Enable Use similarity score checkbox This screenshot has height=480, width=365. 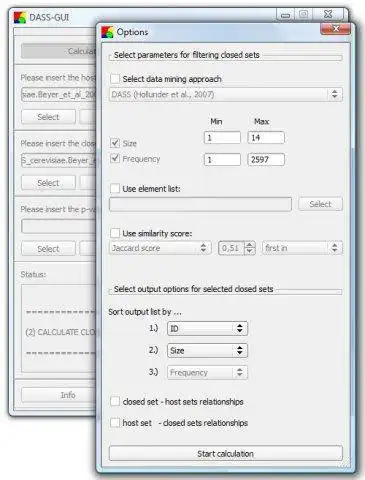115,233
